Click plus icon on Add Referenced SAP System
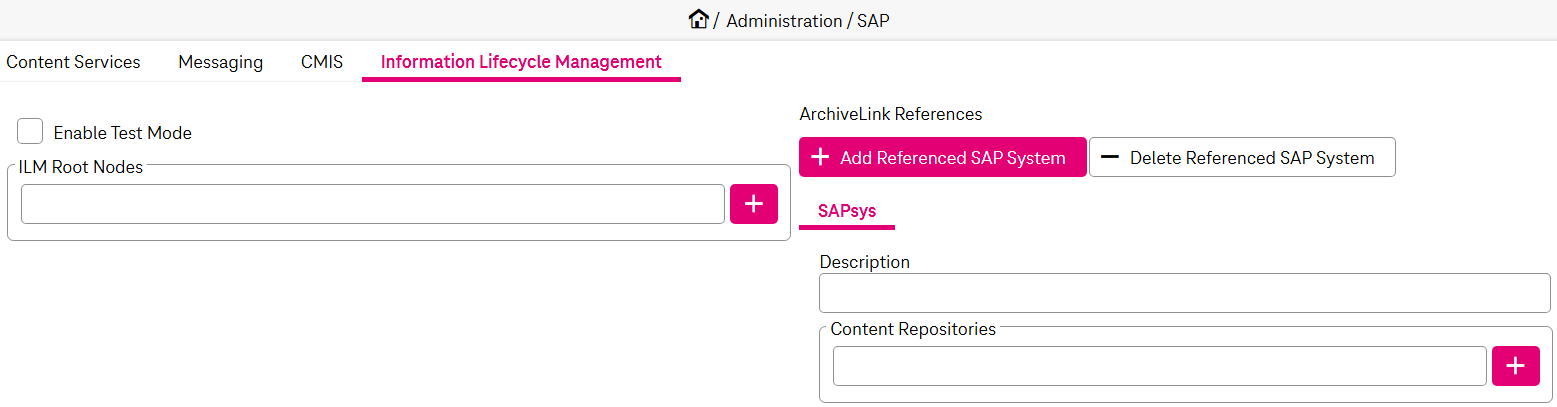 tap(820, 158)
